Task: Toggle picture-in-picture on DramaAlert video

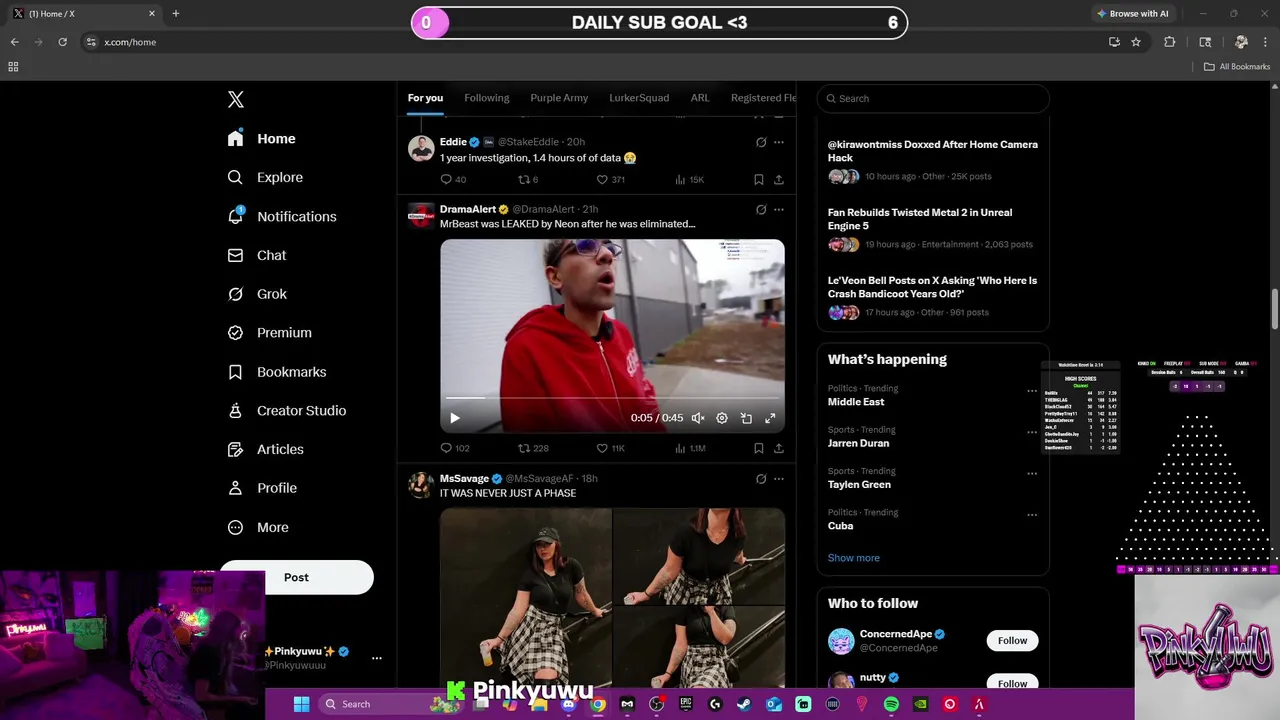Action: click(746, 418)
